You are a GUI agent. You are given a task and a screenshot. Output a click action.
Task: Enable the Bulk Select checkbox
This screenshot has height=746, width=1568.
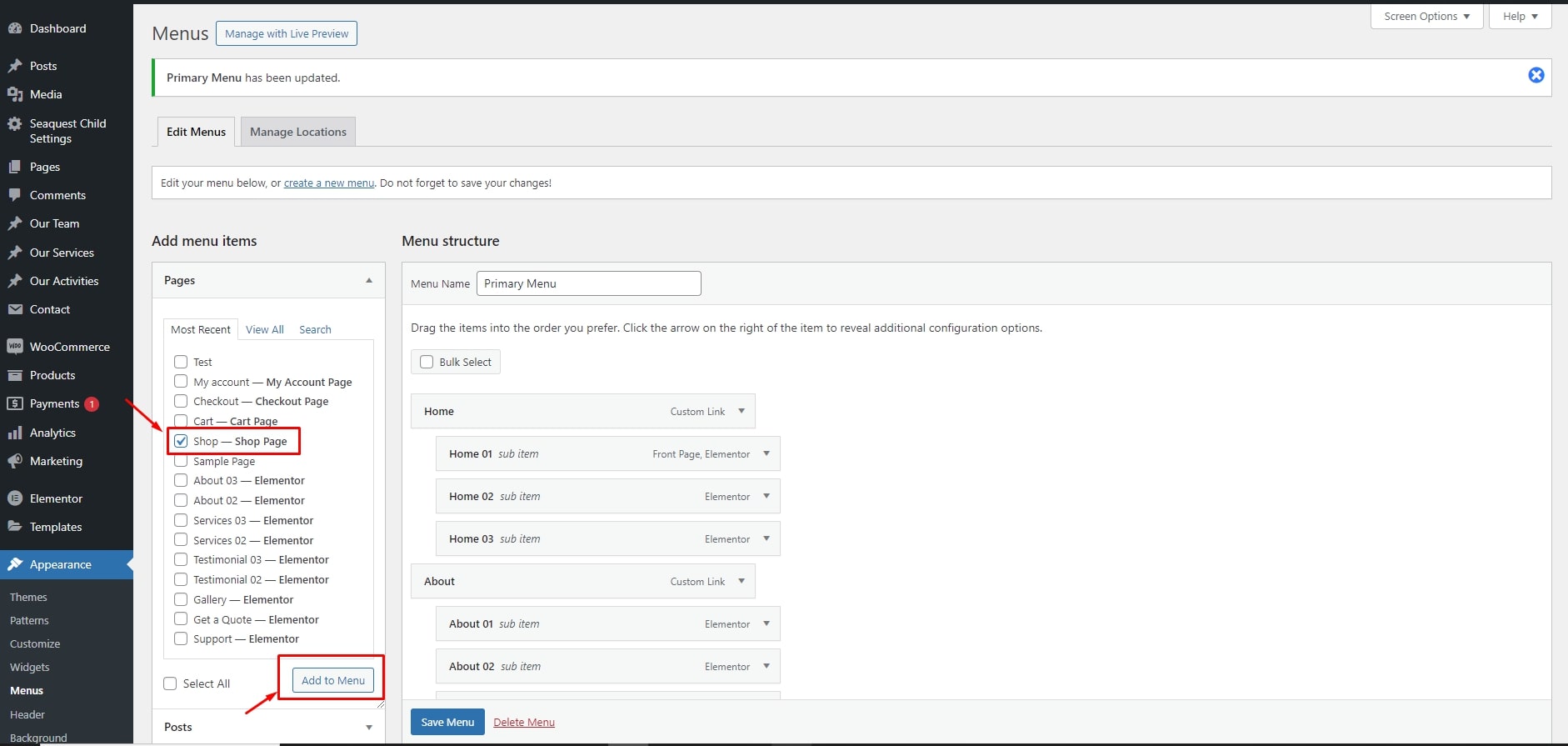click(427, 362)
